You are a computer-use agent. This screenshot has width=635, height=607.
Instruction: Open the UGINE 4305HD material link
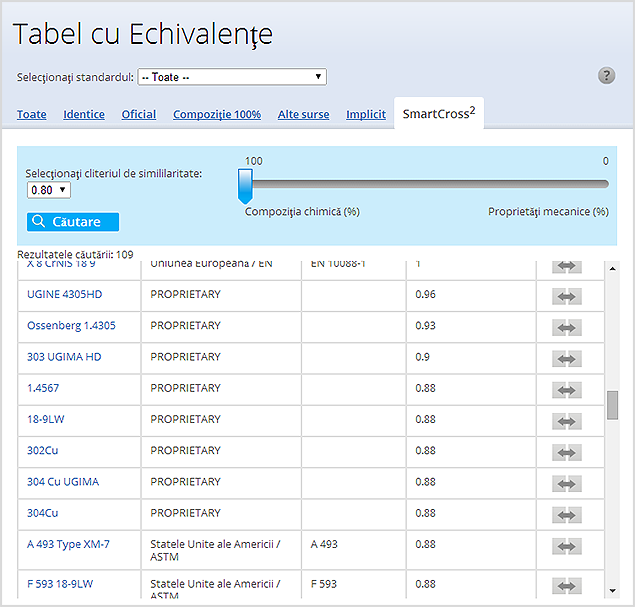point(64,294)
